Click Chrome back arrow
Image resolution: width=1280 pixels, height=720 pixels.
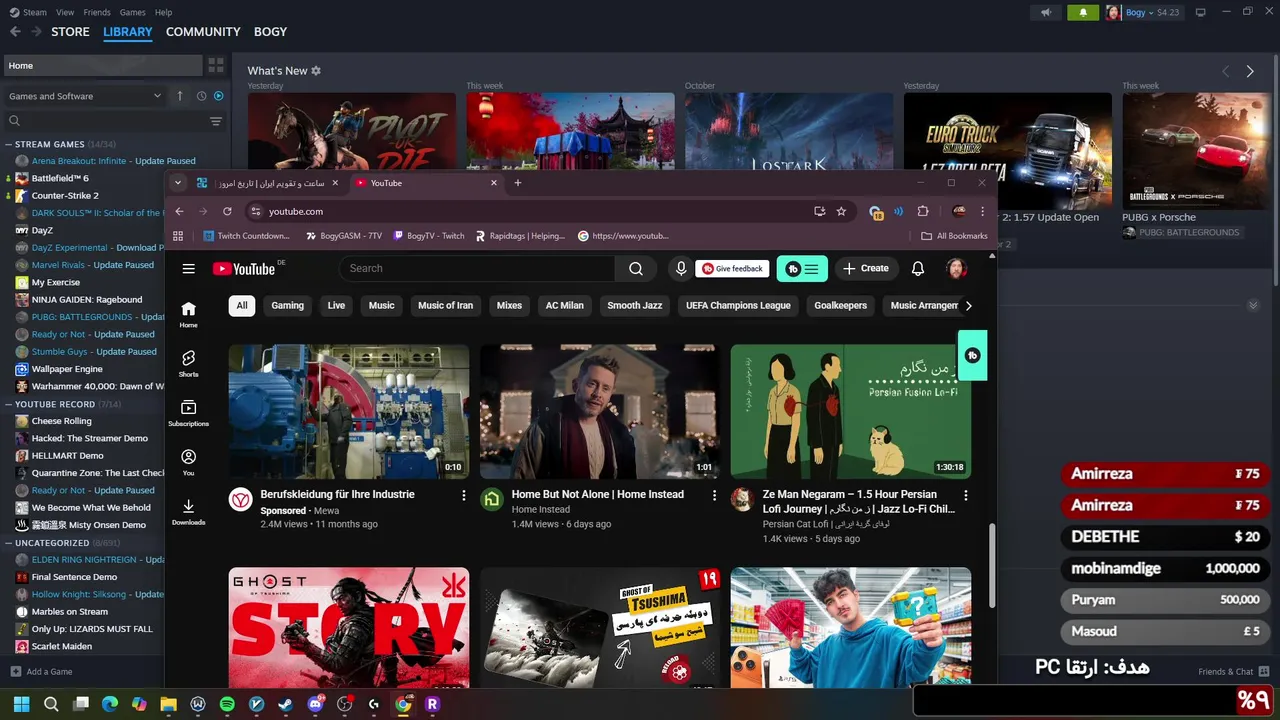179,211
